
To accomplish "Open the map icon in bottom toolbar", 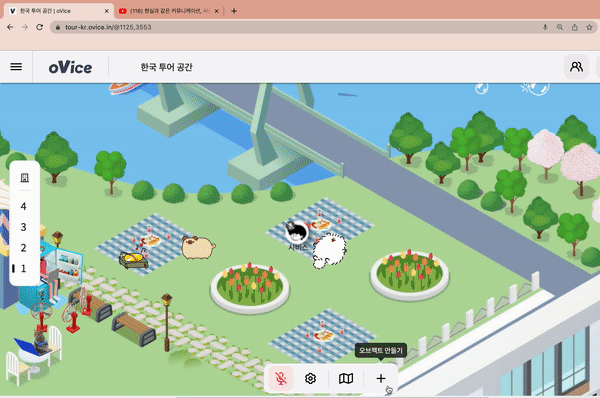I will click(x=346, y=378).
